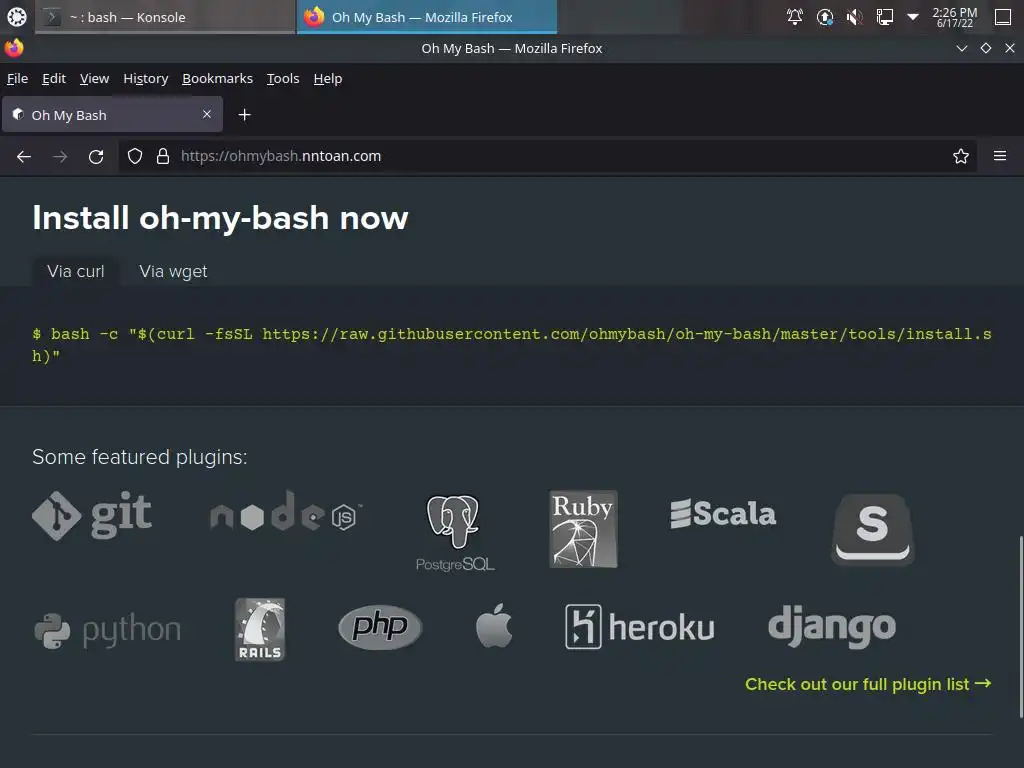Screen dimensions: 1024x768
Task: Click the Firefox titlebar window icon
Action: [14, 48]
